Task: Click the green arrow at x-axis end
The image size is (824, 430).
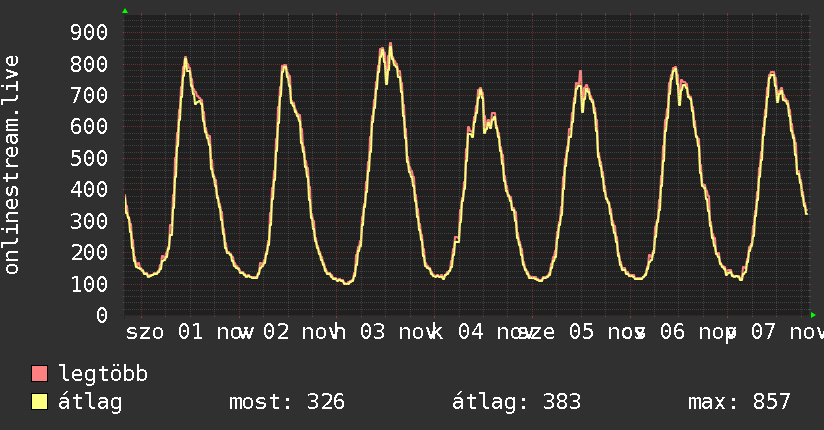Action: point(813,315)
